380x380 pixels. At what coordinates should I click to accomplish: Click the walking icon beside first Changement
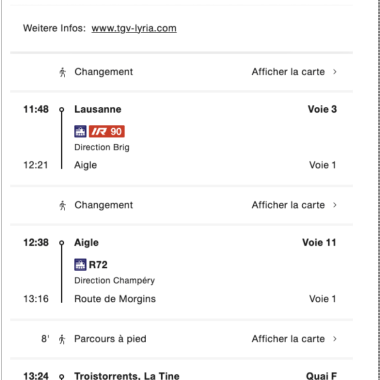[63, 72]
